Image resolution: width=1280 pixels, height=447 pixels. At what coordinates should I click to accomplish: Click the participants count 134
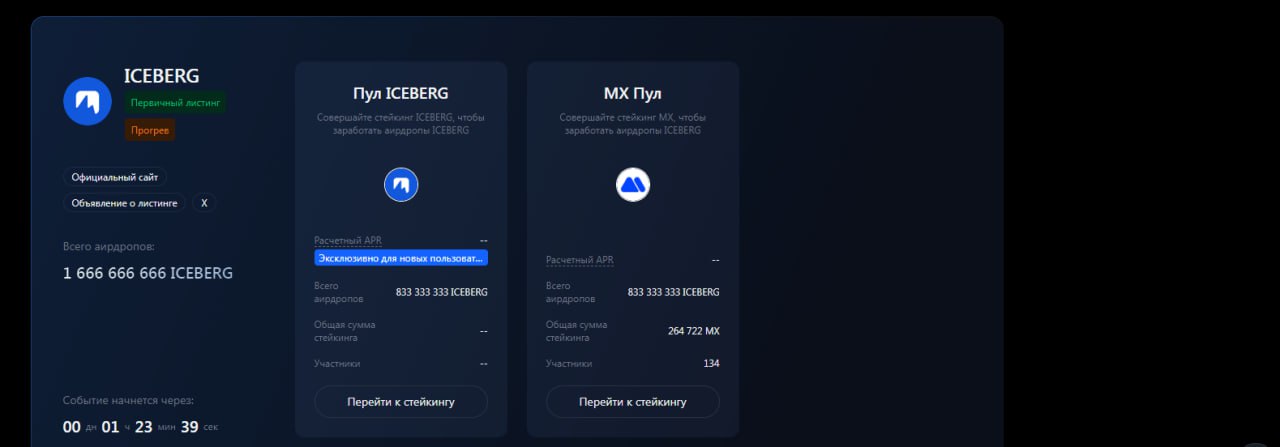[711, 363]
